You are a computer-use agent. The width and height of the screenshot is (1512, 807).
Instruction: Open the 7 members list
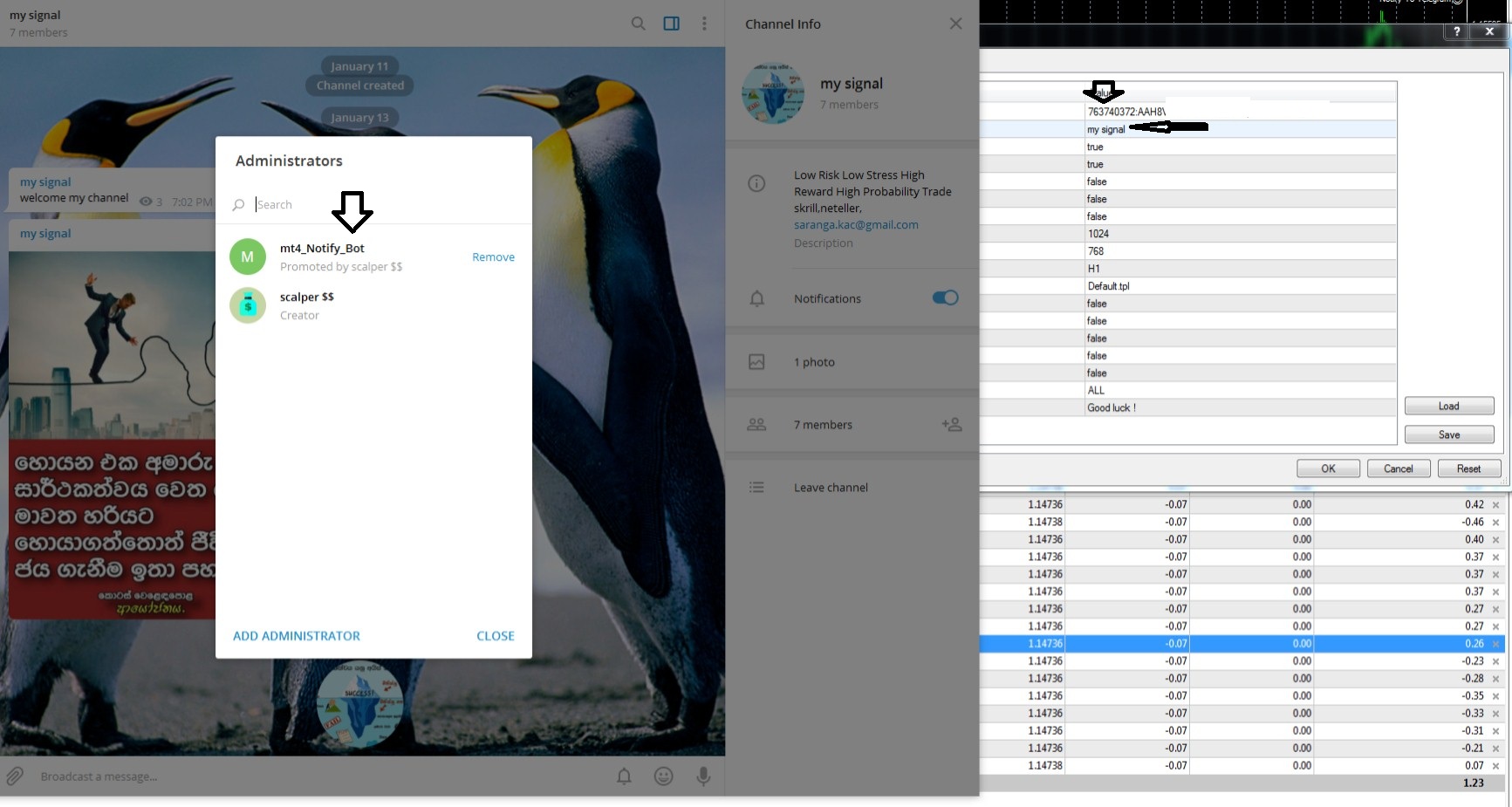823,425
